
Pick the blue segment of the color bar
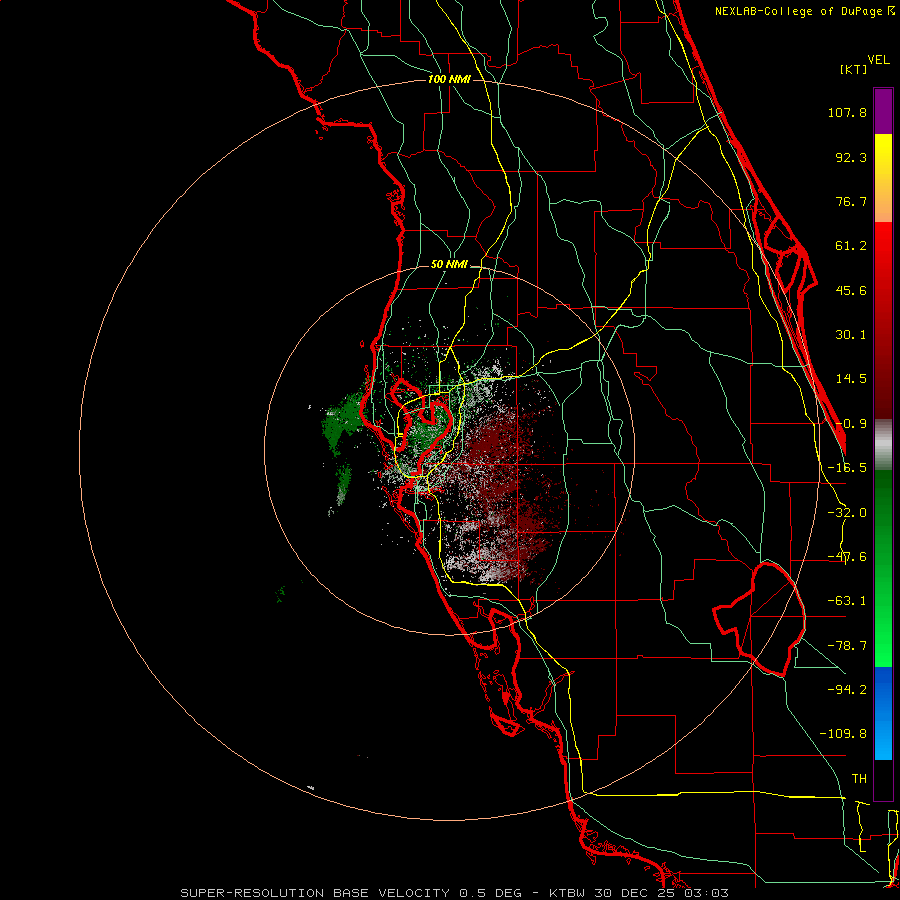pyautogui.click(x=883, y=713)
